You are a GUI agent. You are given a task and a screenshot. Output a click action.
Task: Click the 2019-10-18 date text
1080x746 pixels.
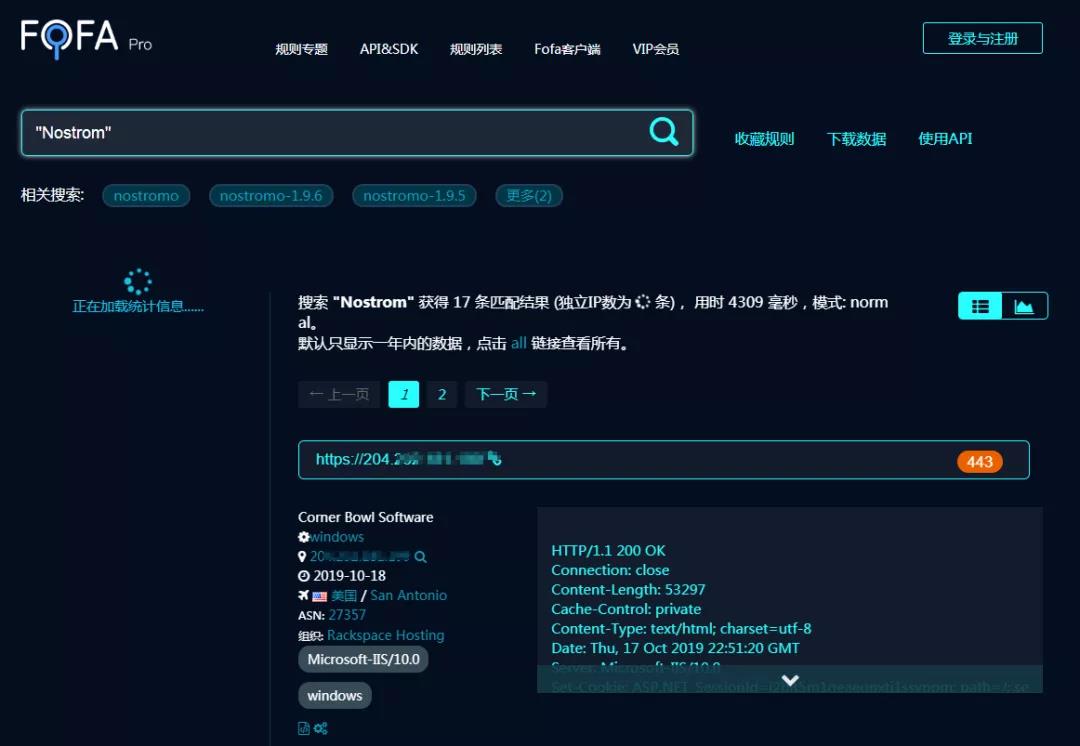click(349, 576)
